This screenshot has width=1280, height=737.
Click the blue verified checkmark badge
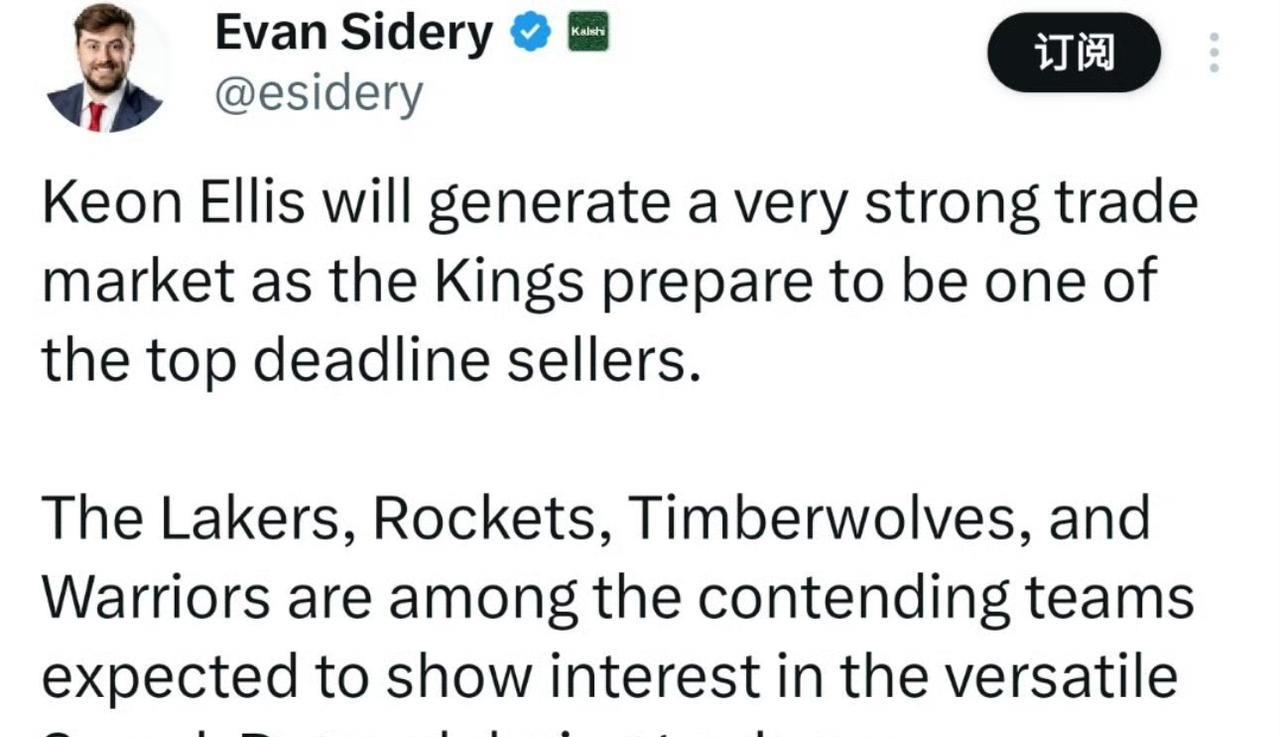tap(531, 35)
